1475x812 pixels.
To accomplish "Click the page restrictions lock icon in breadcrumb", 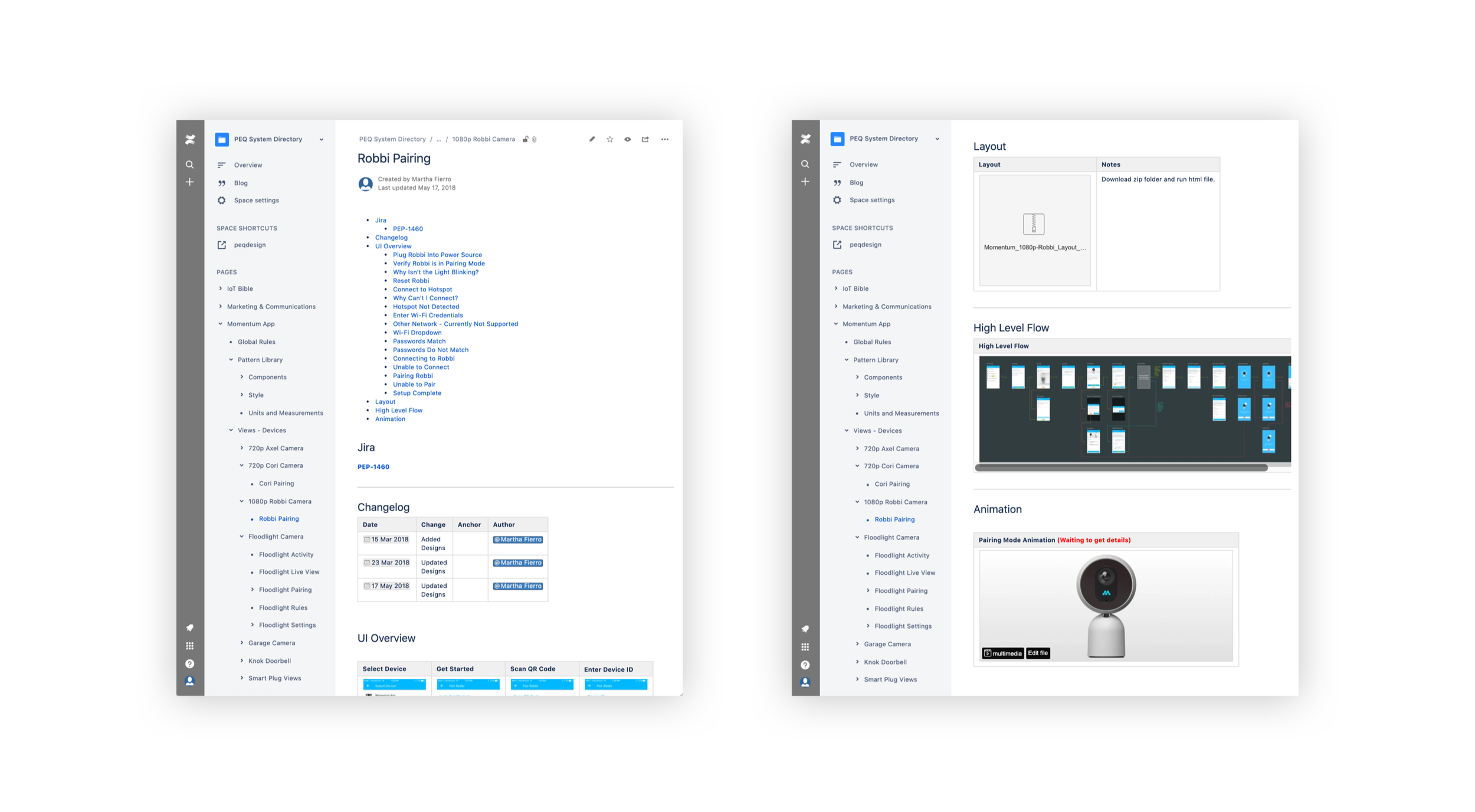I will coord(525,139).
